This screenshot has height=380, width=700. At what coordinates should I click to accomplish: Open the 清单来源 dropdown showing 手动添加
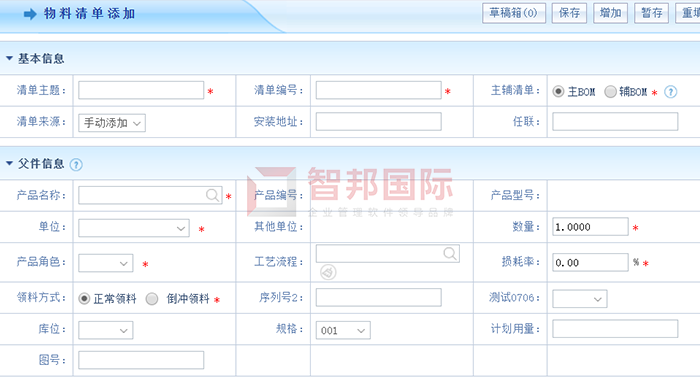[x=112, y=123]
